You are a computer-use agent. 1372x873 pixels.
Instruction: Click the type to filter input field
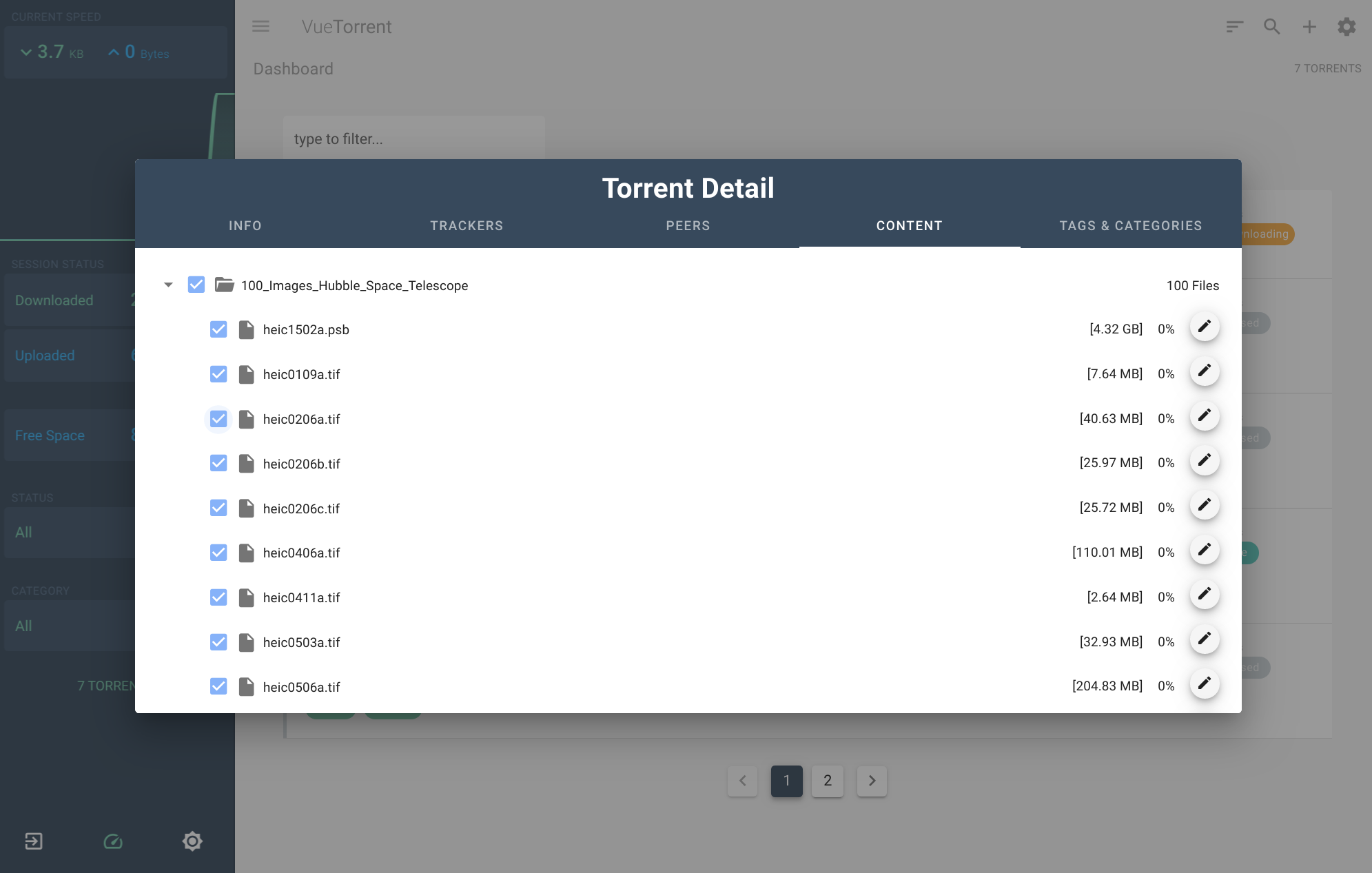point(413,139)
